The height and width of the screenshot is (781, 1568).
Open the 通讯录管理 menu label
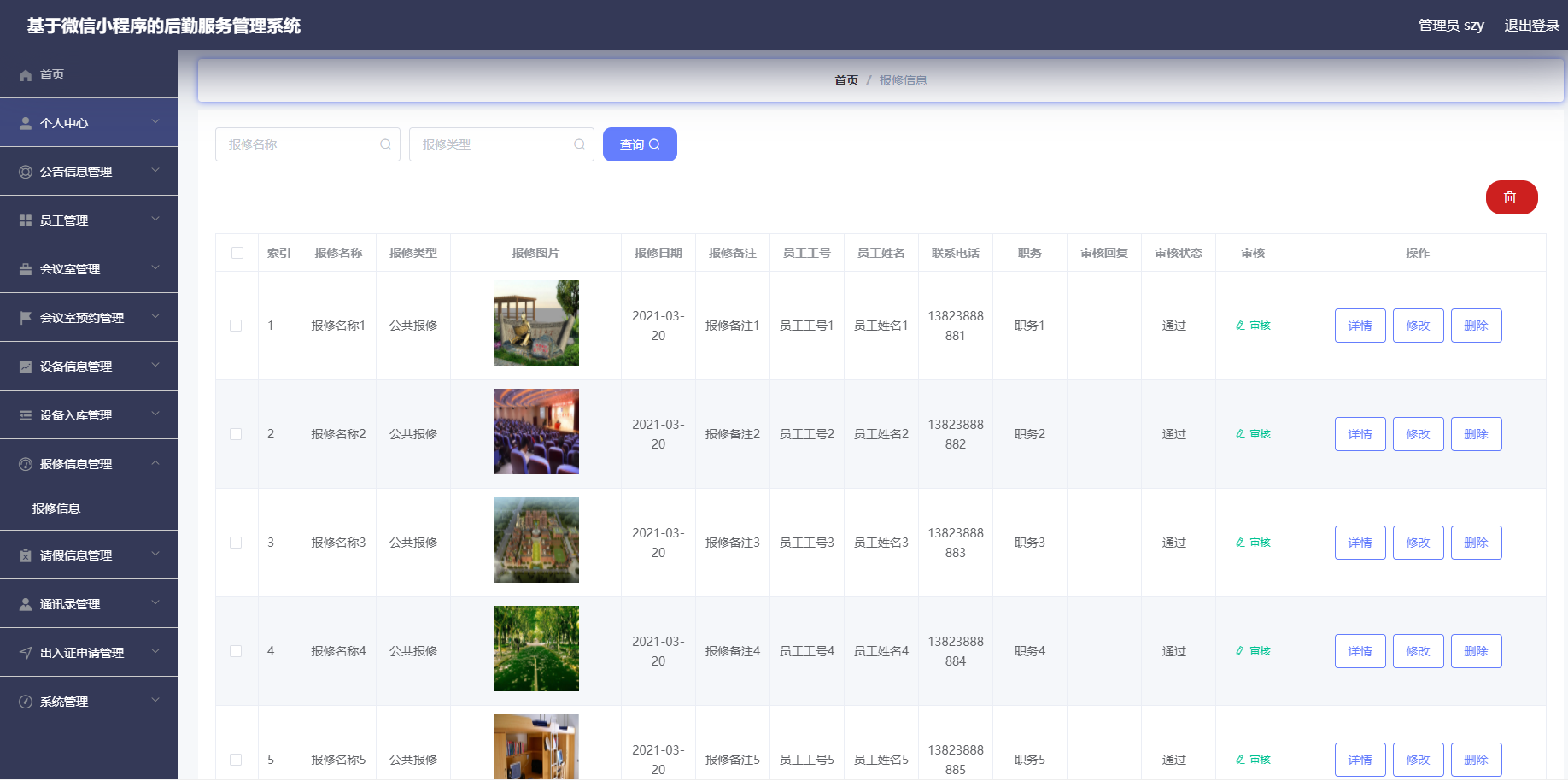click(70, 604)
